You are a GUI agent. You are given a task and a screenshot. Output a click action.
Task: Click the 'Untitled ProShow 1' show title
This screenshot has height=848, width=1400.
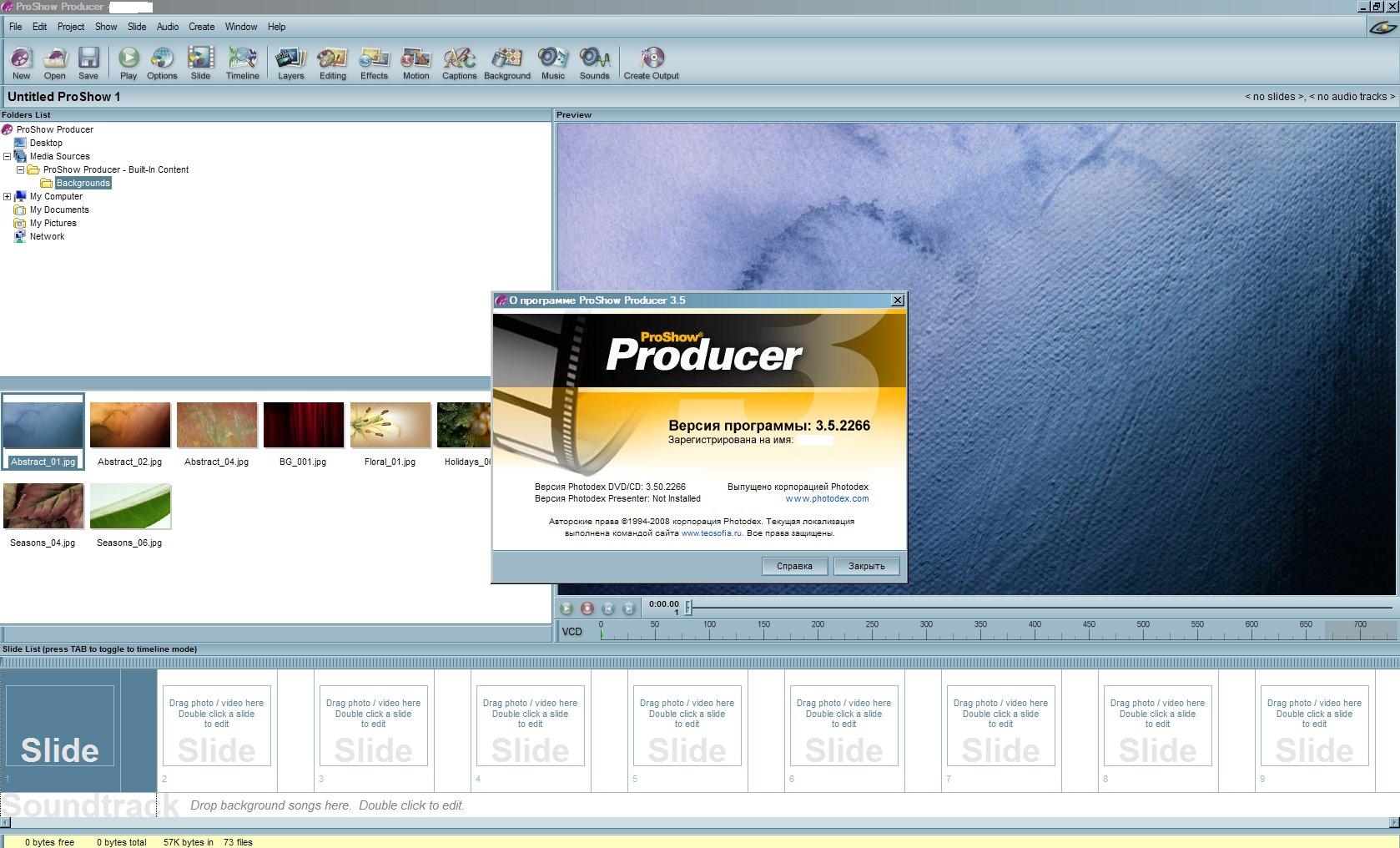click(x=64, y=97)
